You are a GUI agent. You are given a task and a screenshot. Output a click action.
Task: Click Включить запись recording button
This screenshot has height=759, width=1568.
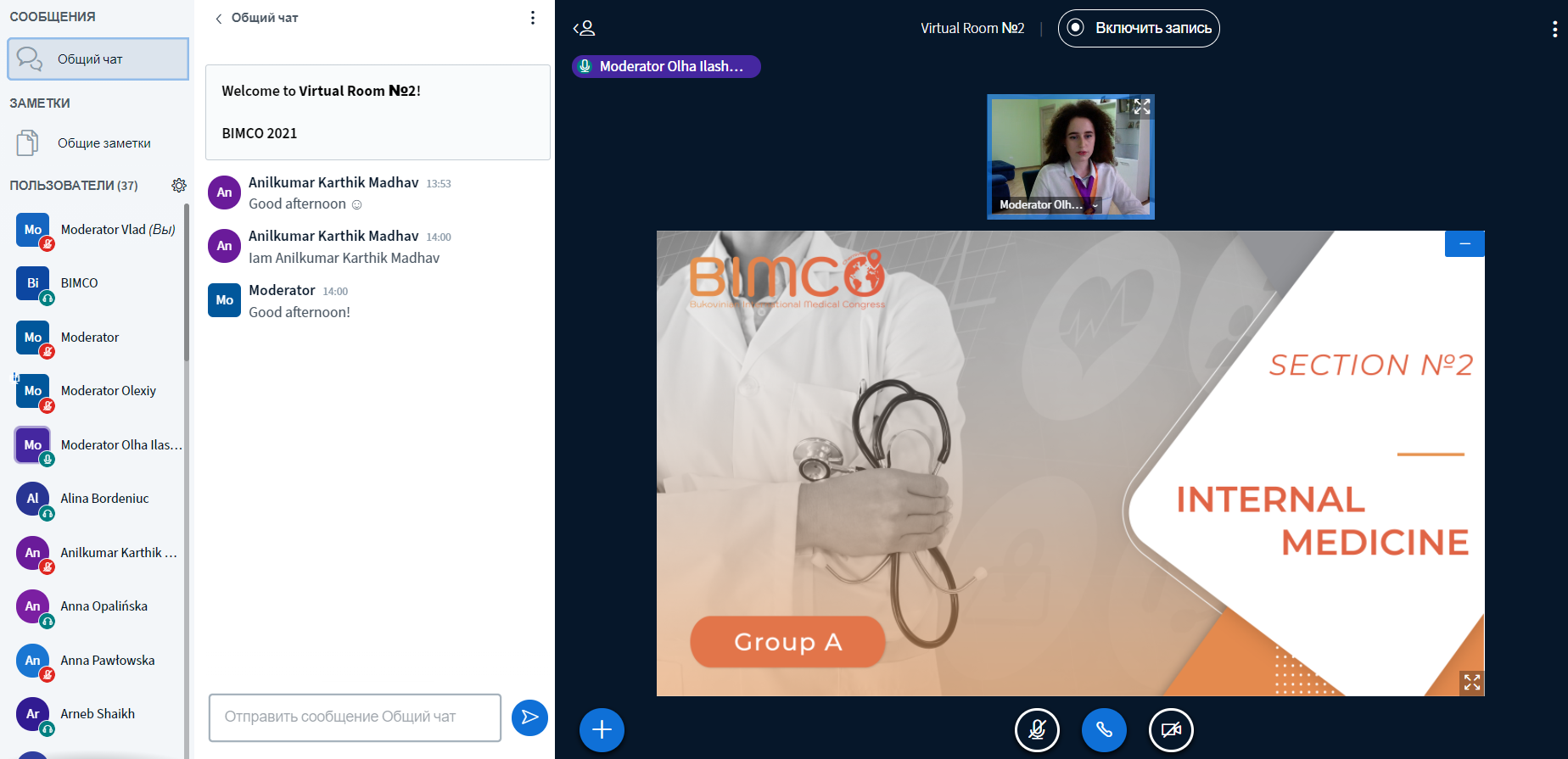click(1139, 28)
